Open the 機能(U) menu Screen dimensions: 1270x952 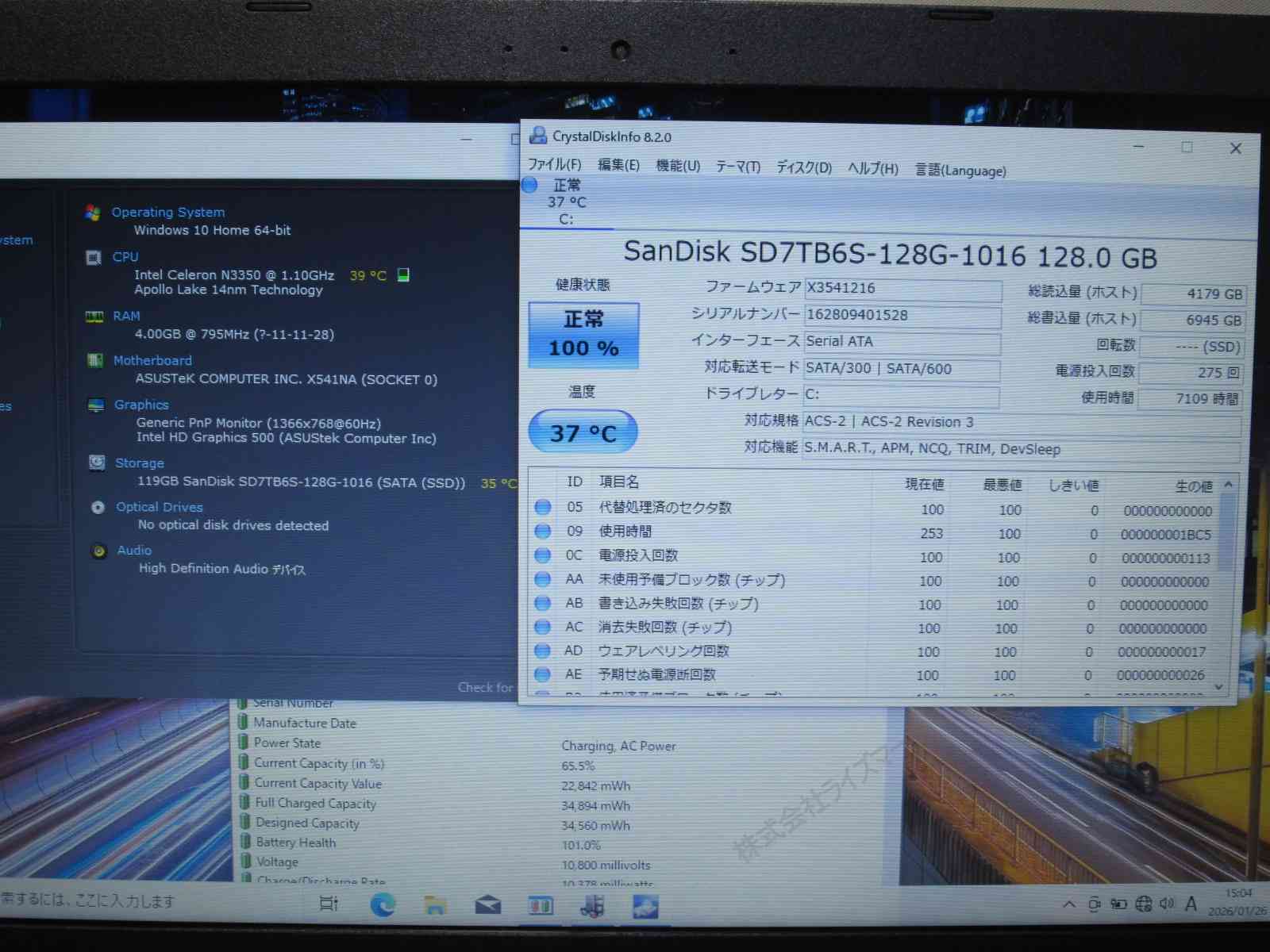tap(678, 166)
